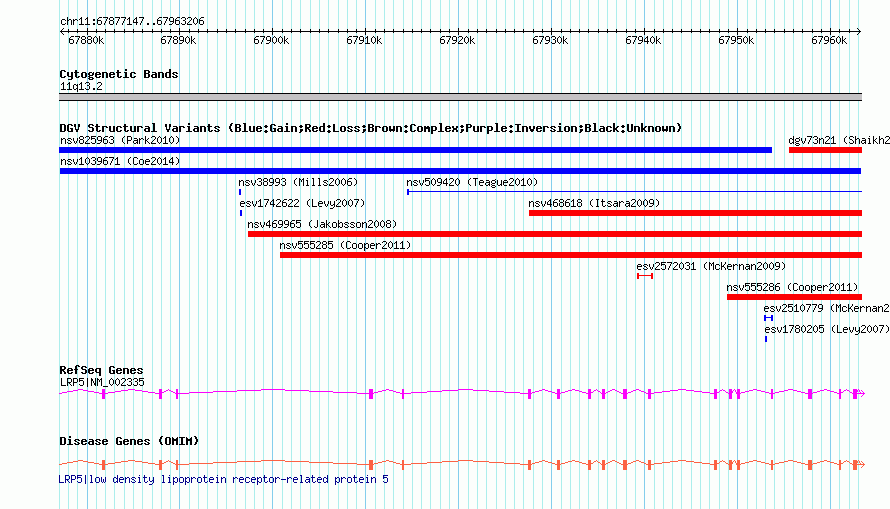Click the DGV Structural Variants track title
The width and height of the screenshot is (890, 509).
click(371, 128)
